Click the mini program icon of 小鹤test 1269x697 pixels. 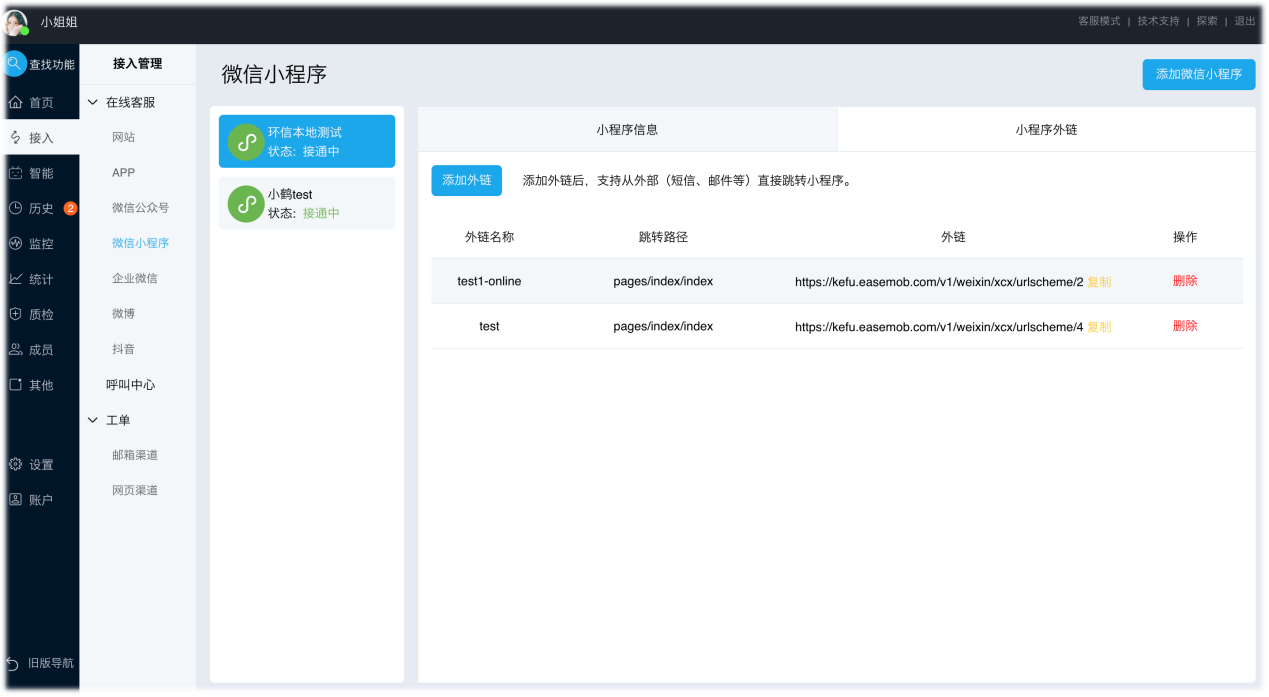[246, 204]
